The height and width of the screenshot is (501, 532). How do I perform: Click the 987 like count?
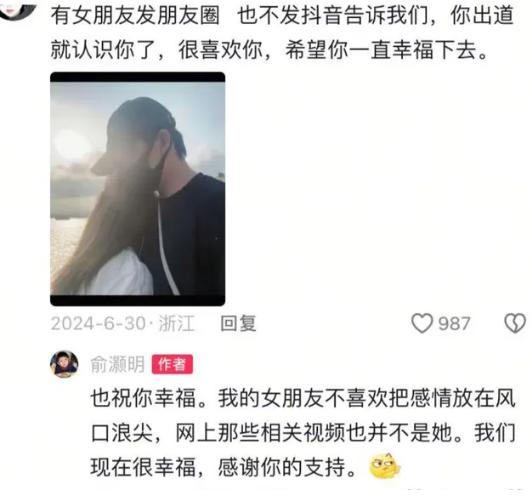pyautogui.click(x=454, y=324)
